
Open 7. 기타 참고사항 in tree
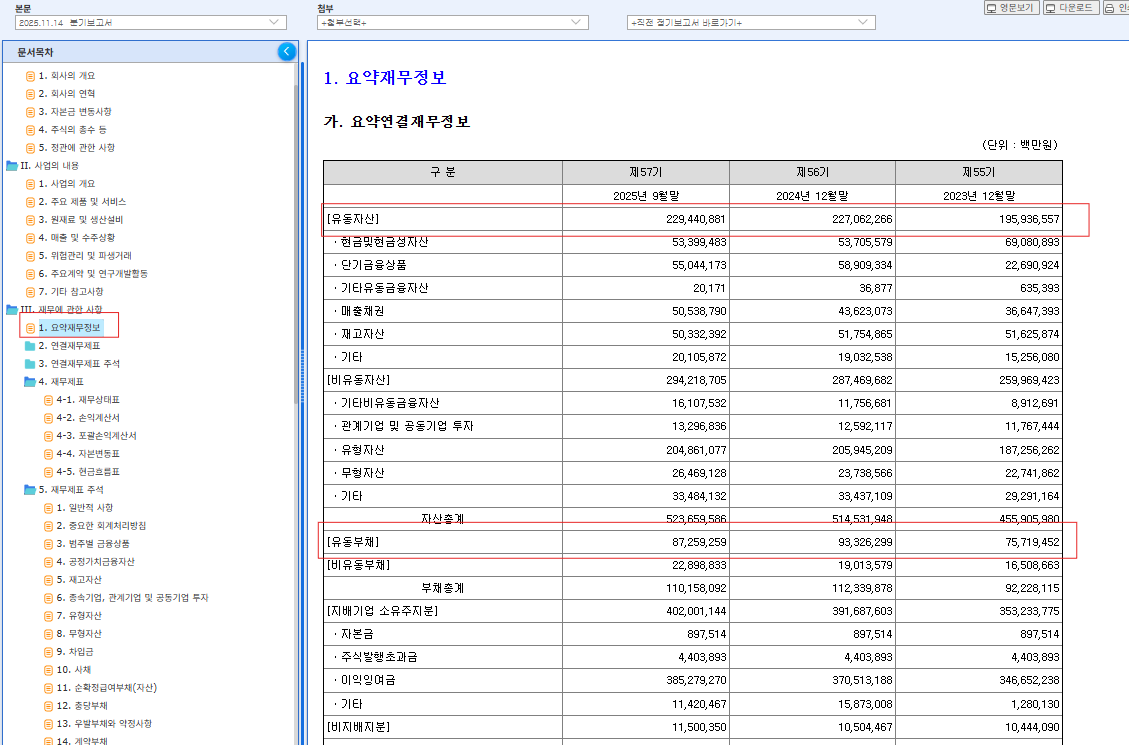click(71, 292)
